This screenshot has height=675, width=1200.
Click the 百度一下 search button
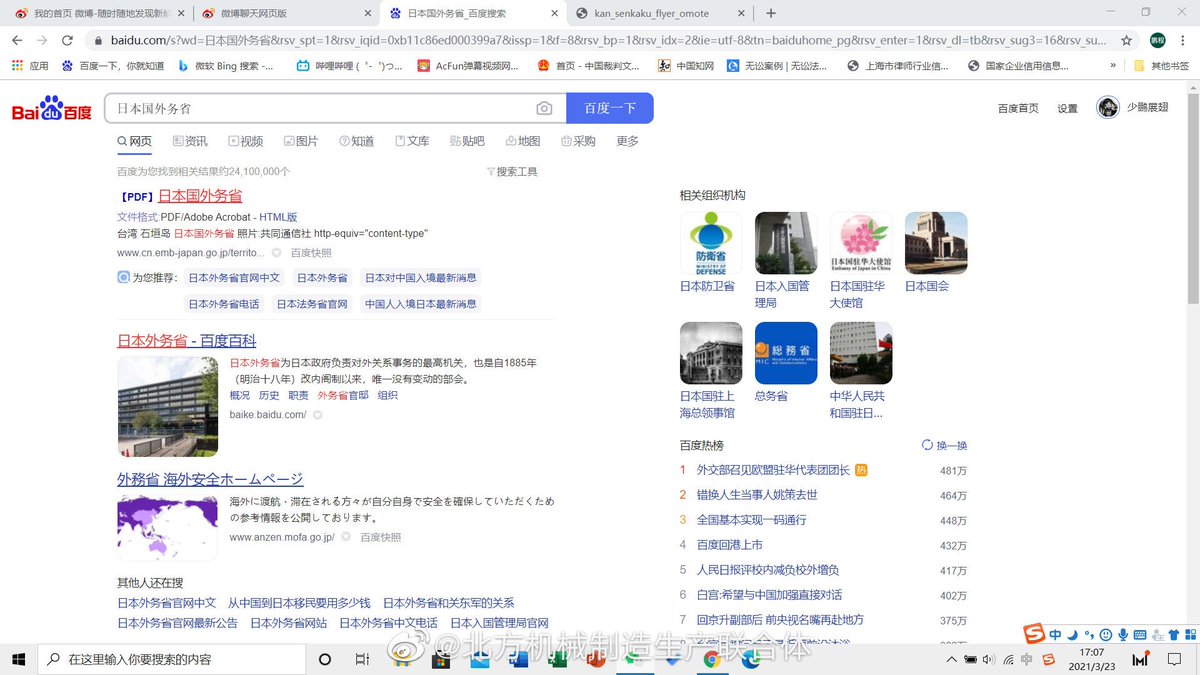[610, 108]
